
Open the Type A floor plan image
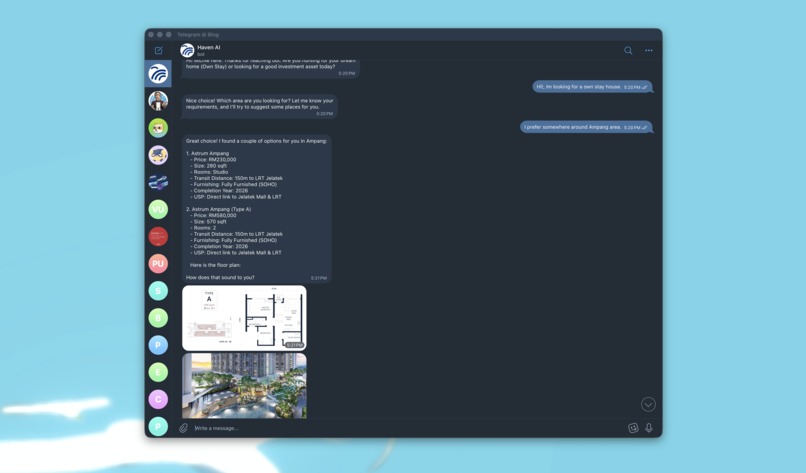pos(244,318)
